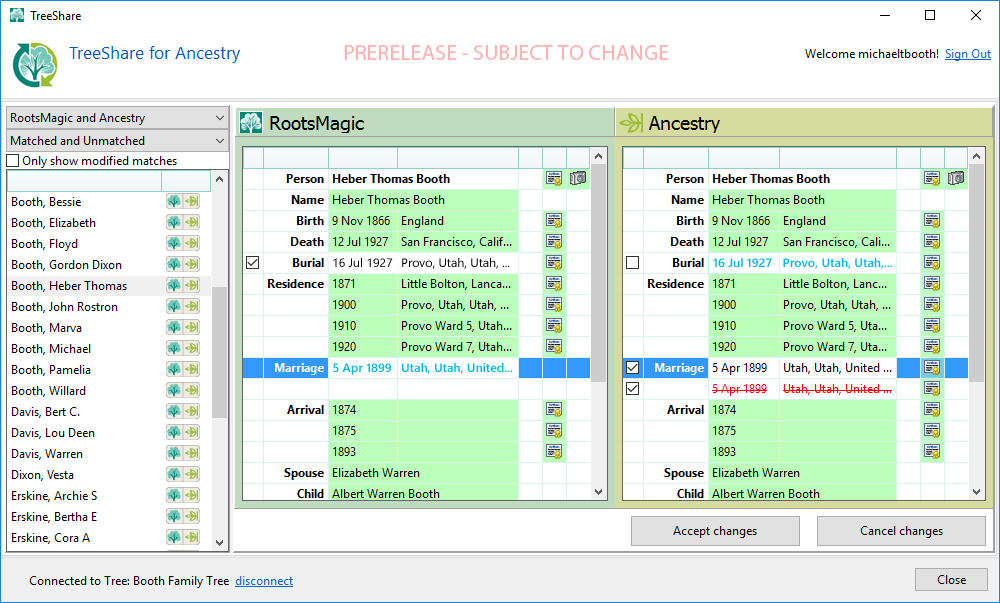Screen dimensions: 1000x603
Task: Click RootsMagic tree icon beside Booth, Bessie
Action: coord(173,202)
